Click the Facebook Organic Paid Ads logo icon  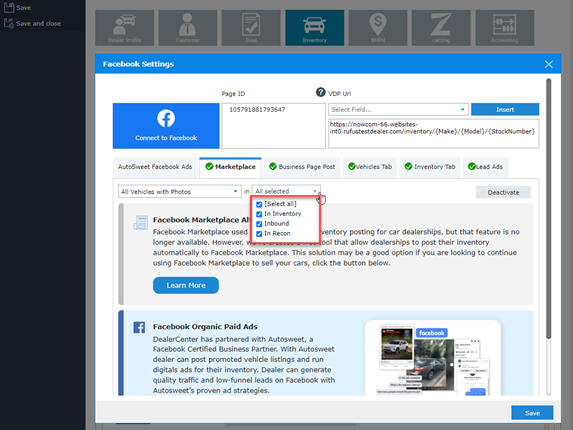[x=139, y=327]
